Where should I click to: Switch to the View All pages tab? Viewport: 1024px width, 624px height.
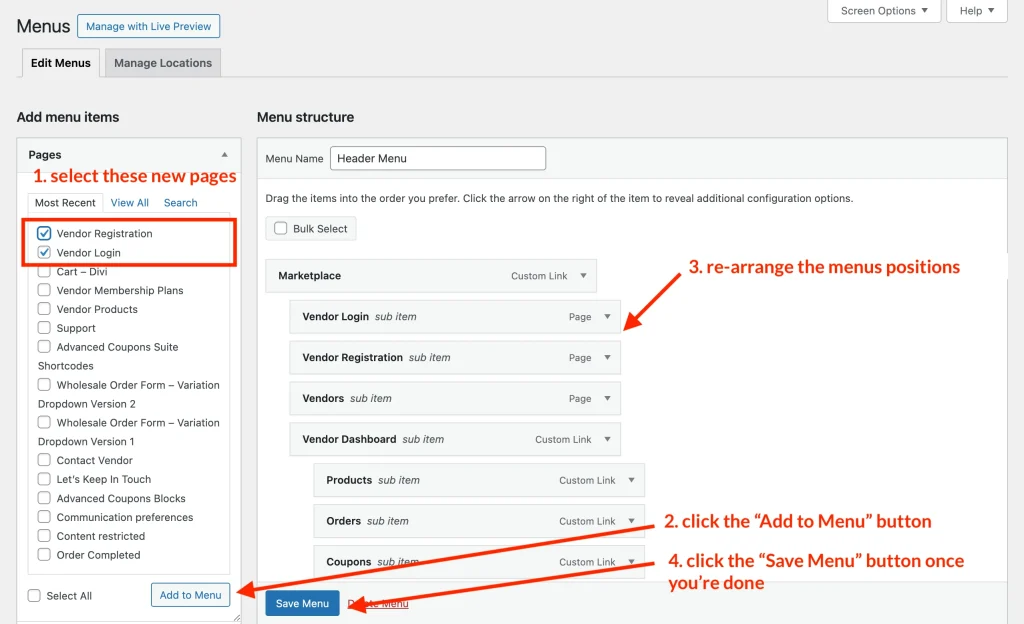(x=130, y=203)
